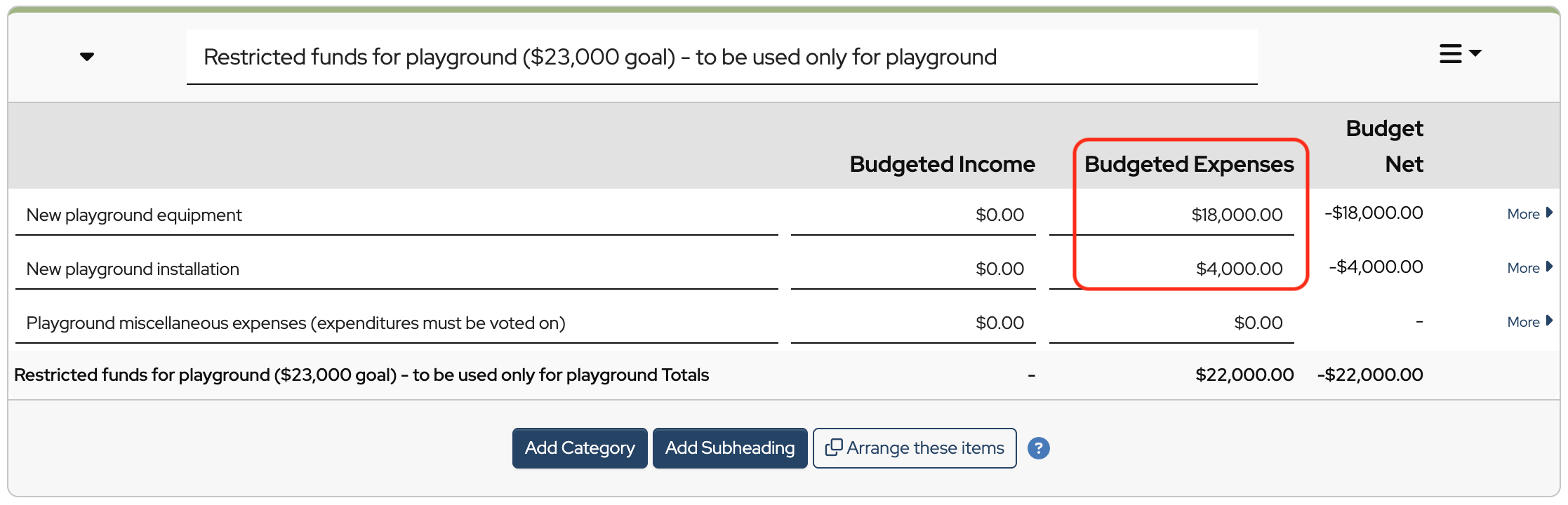This screenshot has width=1568, height=505.
Task: Edit the $4,000.00 budgeted expenses field
Action: tap(1171, 269)
